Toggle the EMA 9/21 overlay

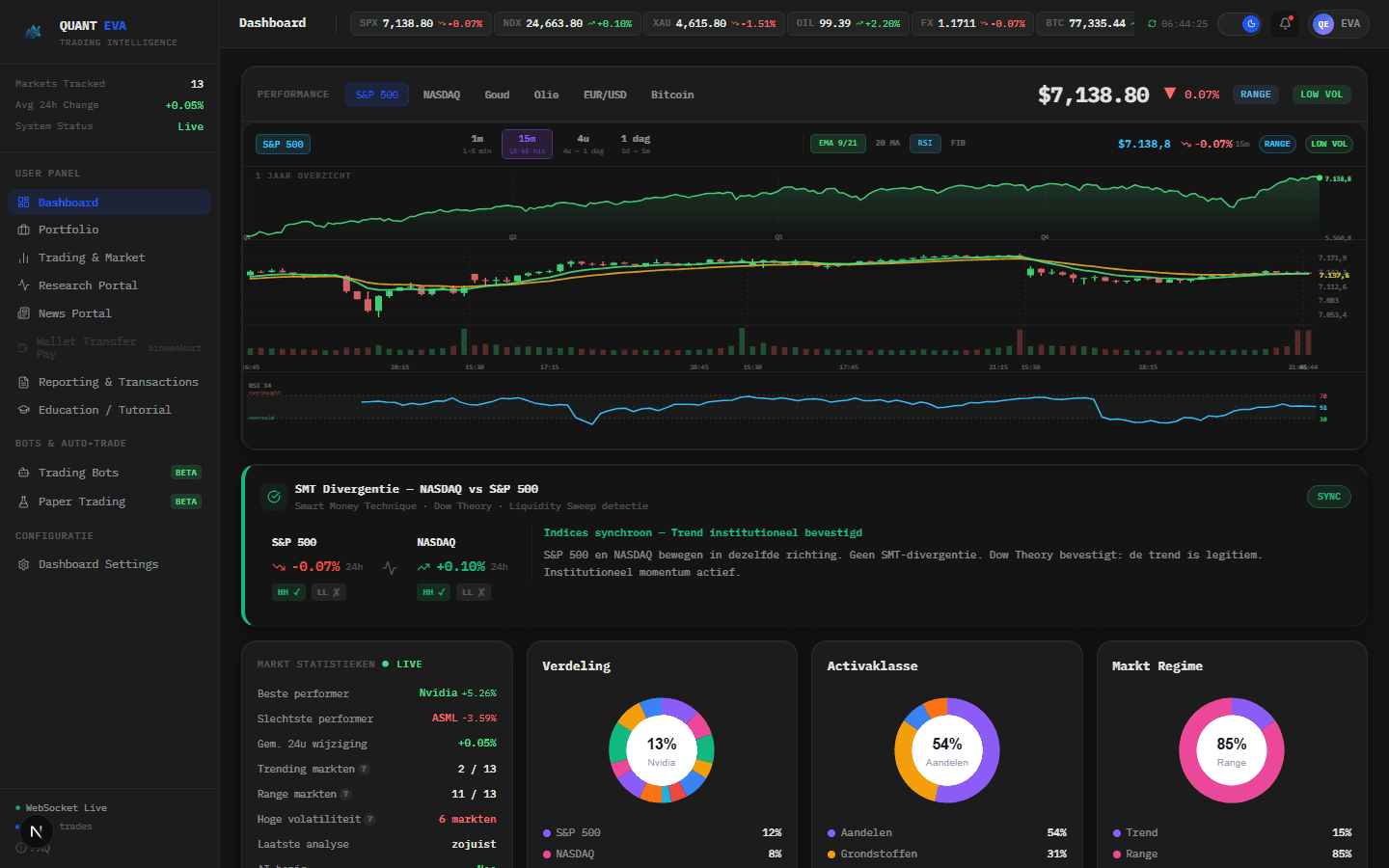coord(835,143)
